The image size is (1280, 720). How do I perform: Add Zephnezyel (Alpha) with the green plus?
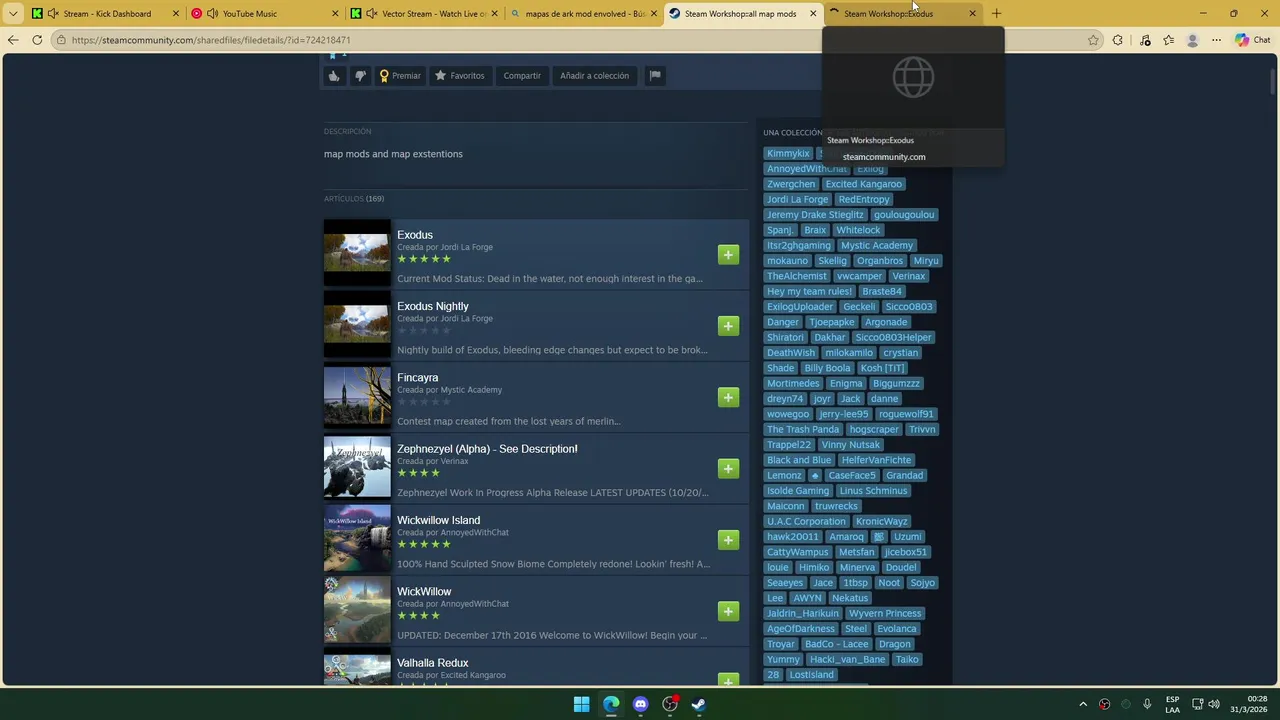[728, 469]
